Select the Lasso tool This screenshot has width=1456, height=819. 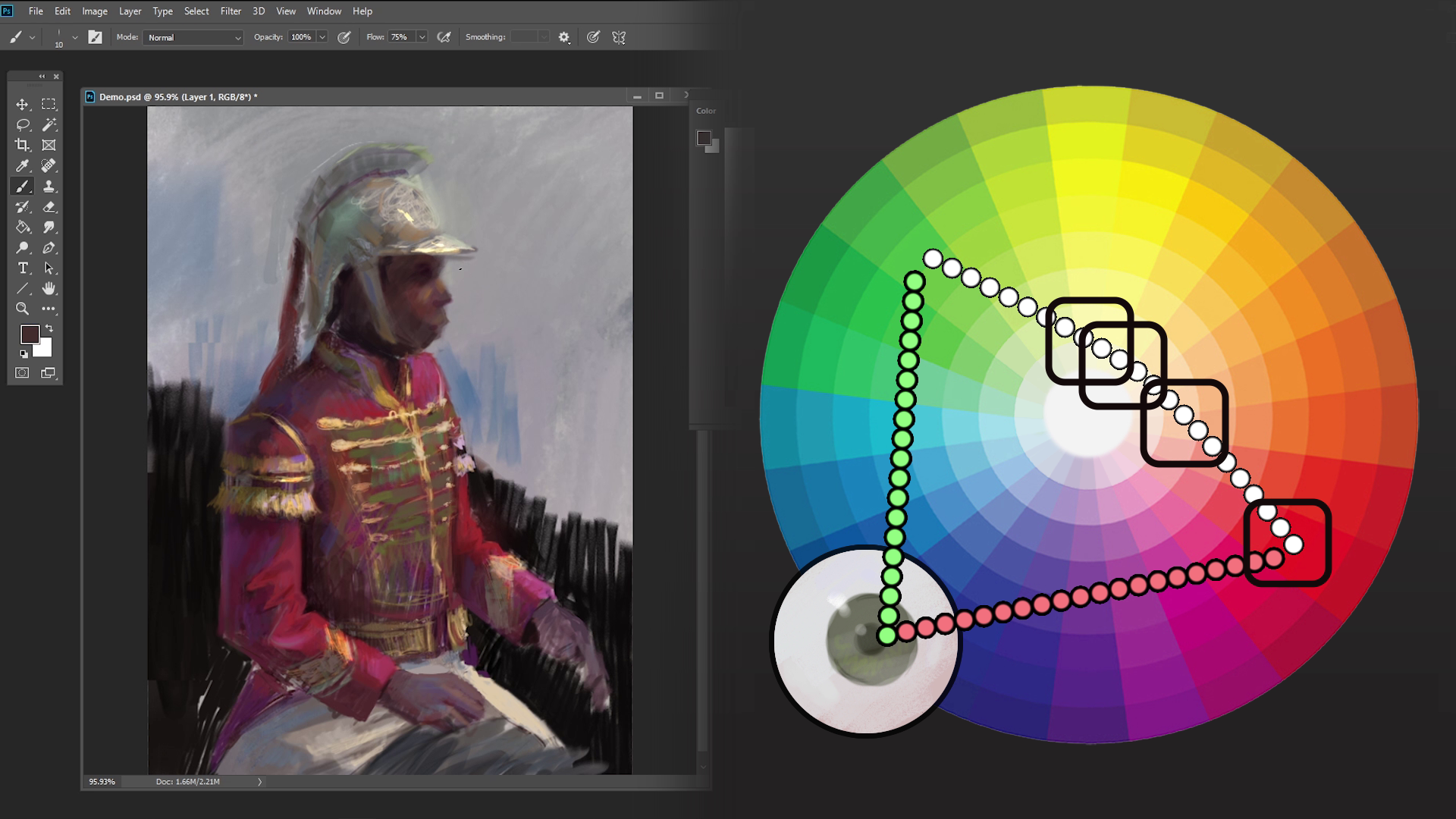[x=23, y=124]
